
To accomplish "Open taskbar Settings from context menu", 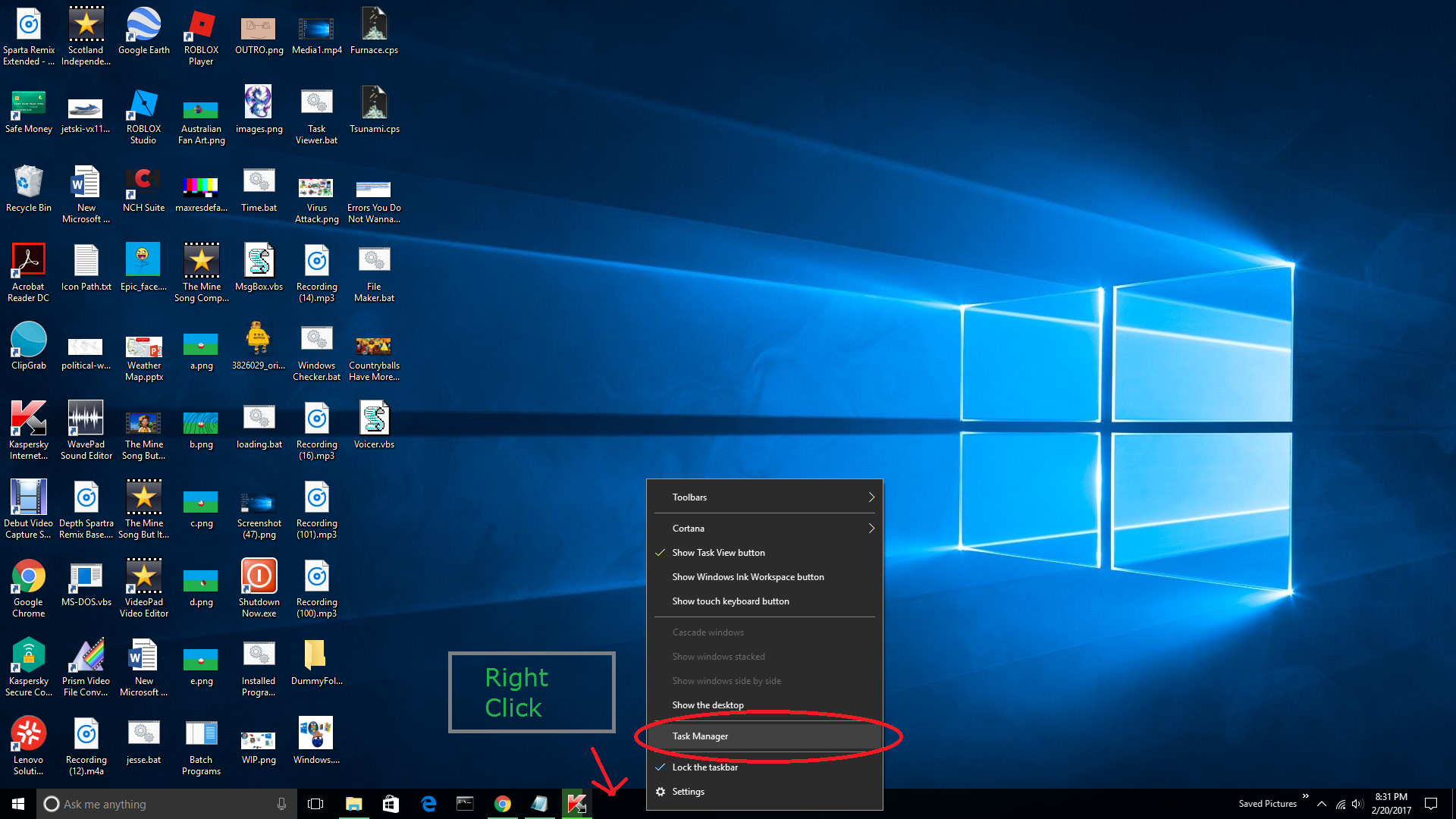I will pyautogui.click(x=764, y=792).
